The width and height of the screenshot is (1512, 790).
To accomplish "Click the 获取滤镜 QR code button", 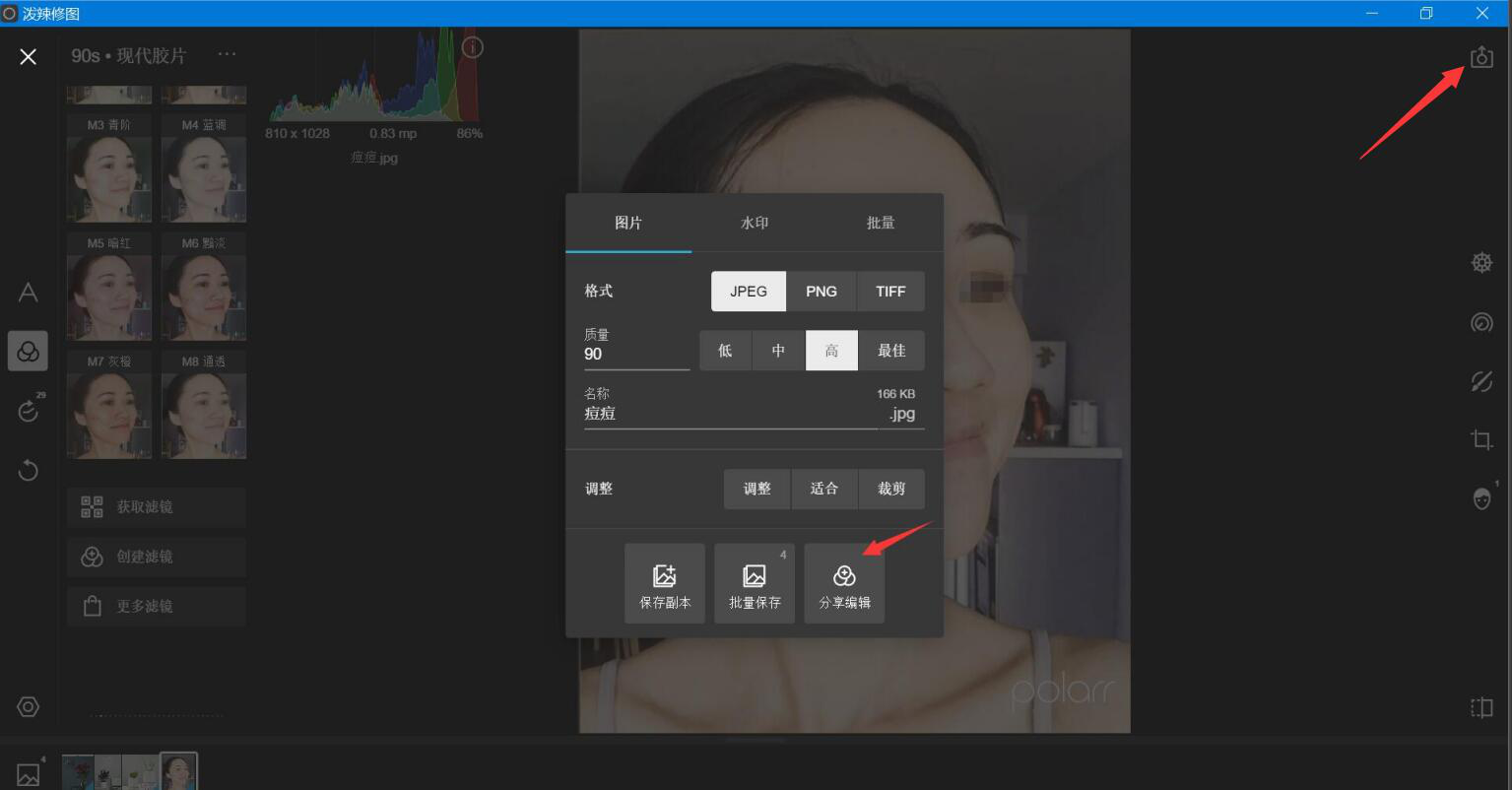I will [156, 507].
